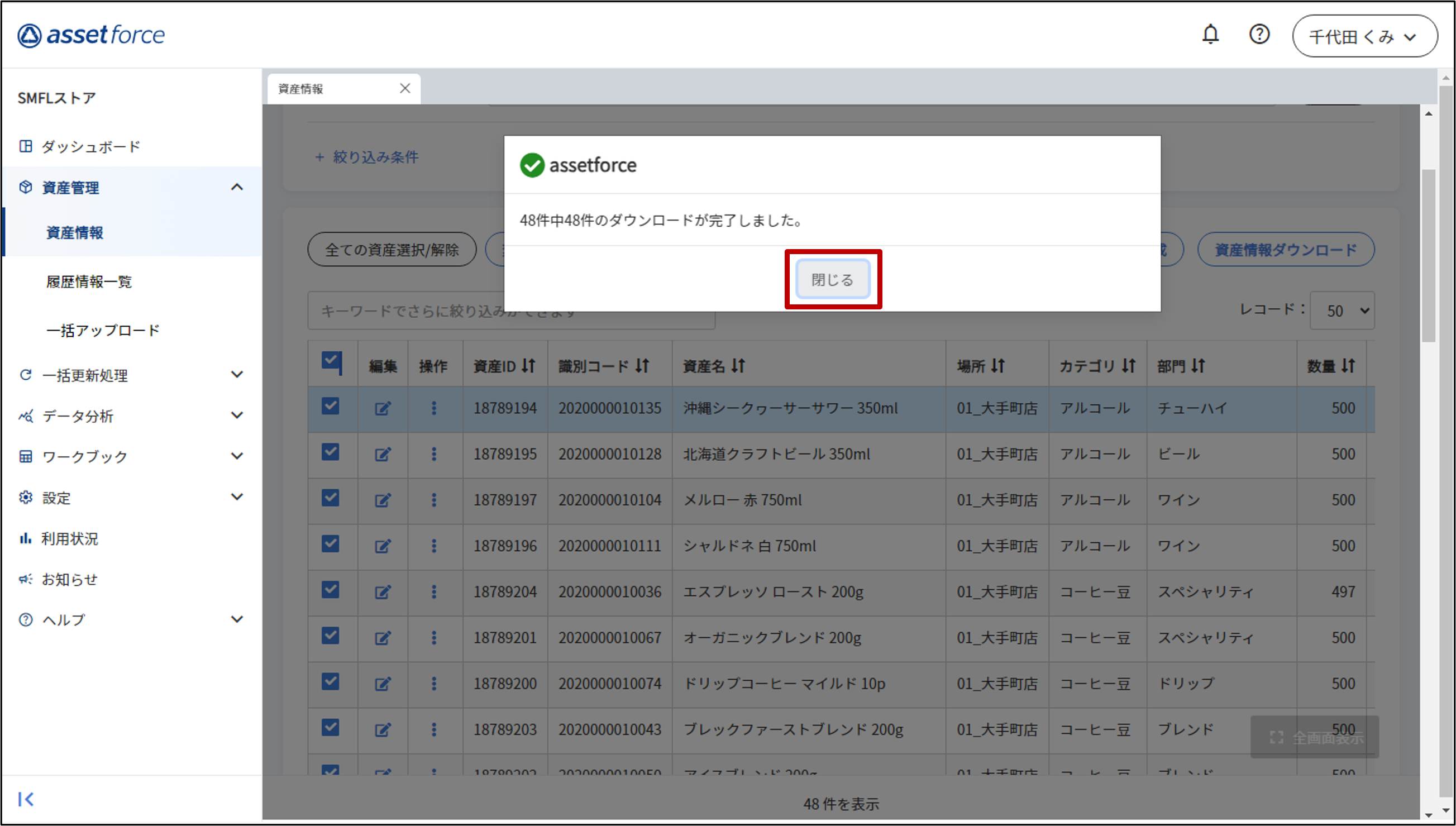
Task: Click the edit icon for asset 18789204
Action: pyautogui.click(x=383, y=591)
